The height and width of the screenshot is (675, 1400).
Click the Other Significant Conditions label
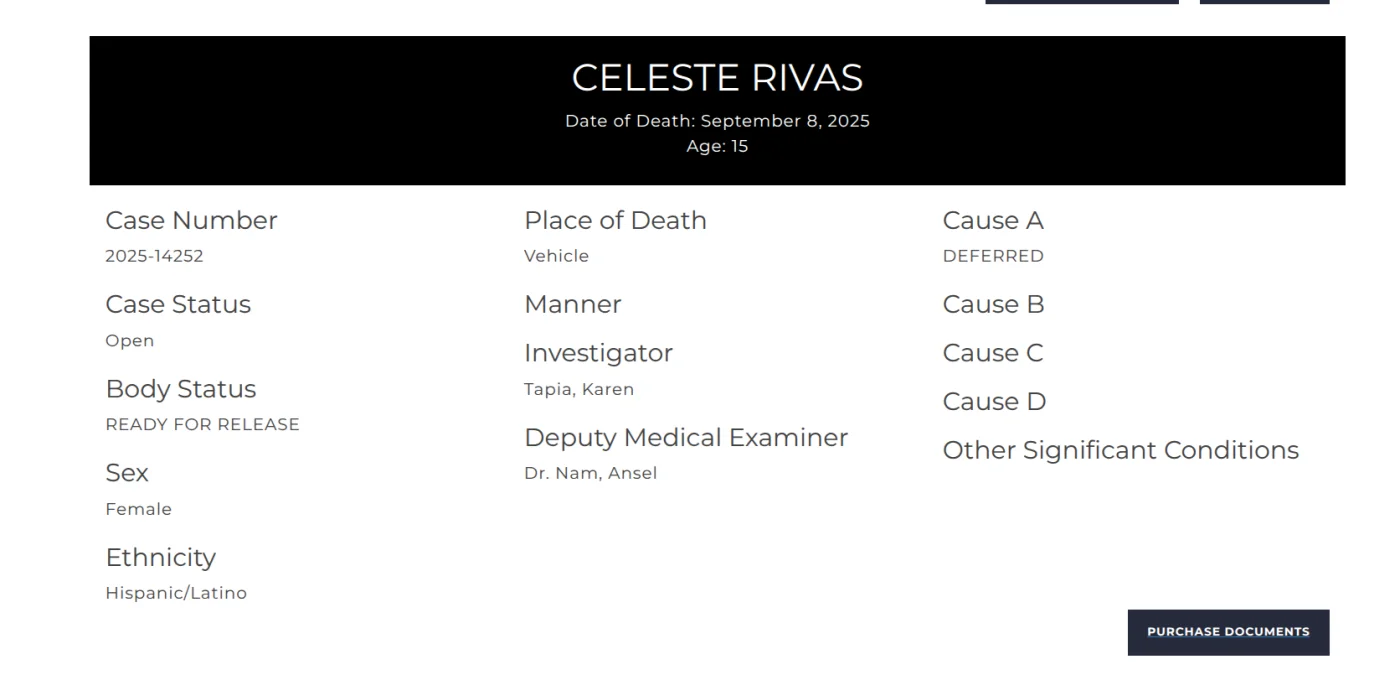coord(1120,450)
